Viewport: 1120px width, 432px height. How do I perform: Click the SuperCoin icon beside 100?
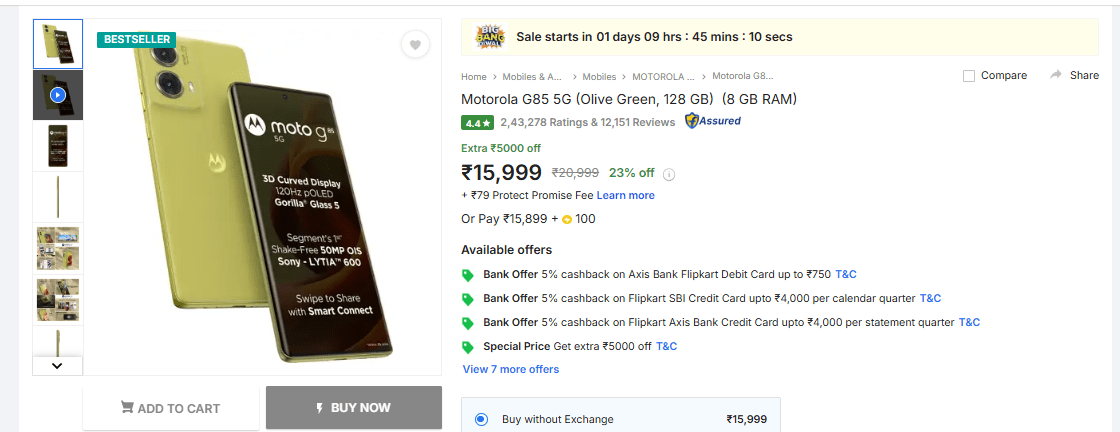point(567,219)
